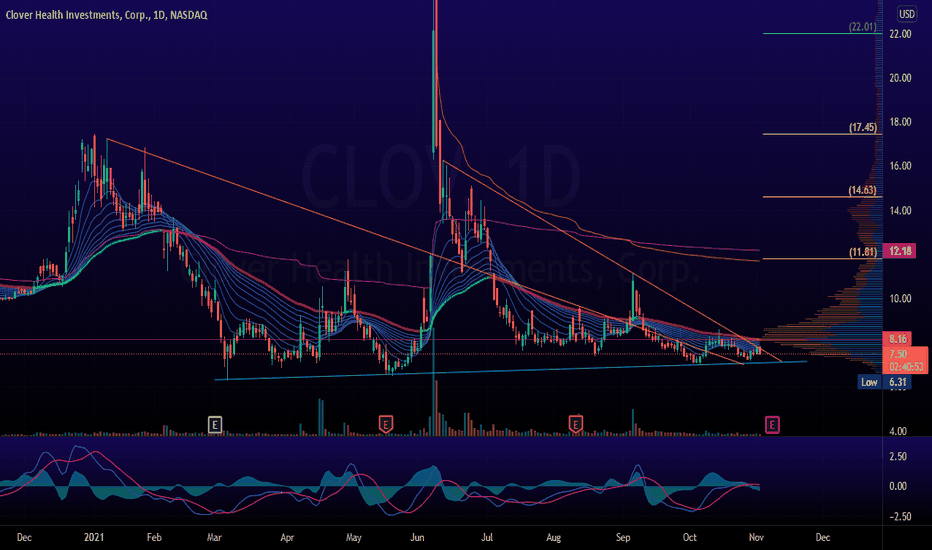932x550 pixels.
Task: Click the Dec label at right of time axis
Action: pyautogui.click(x=823, y=538)
